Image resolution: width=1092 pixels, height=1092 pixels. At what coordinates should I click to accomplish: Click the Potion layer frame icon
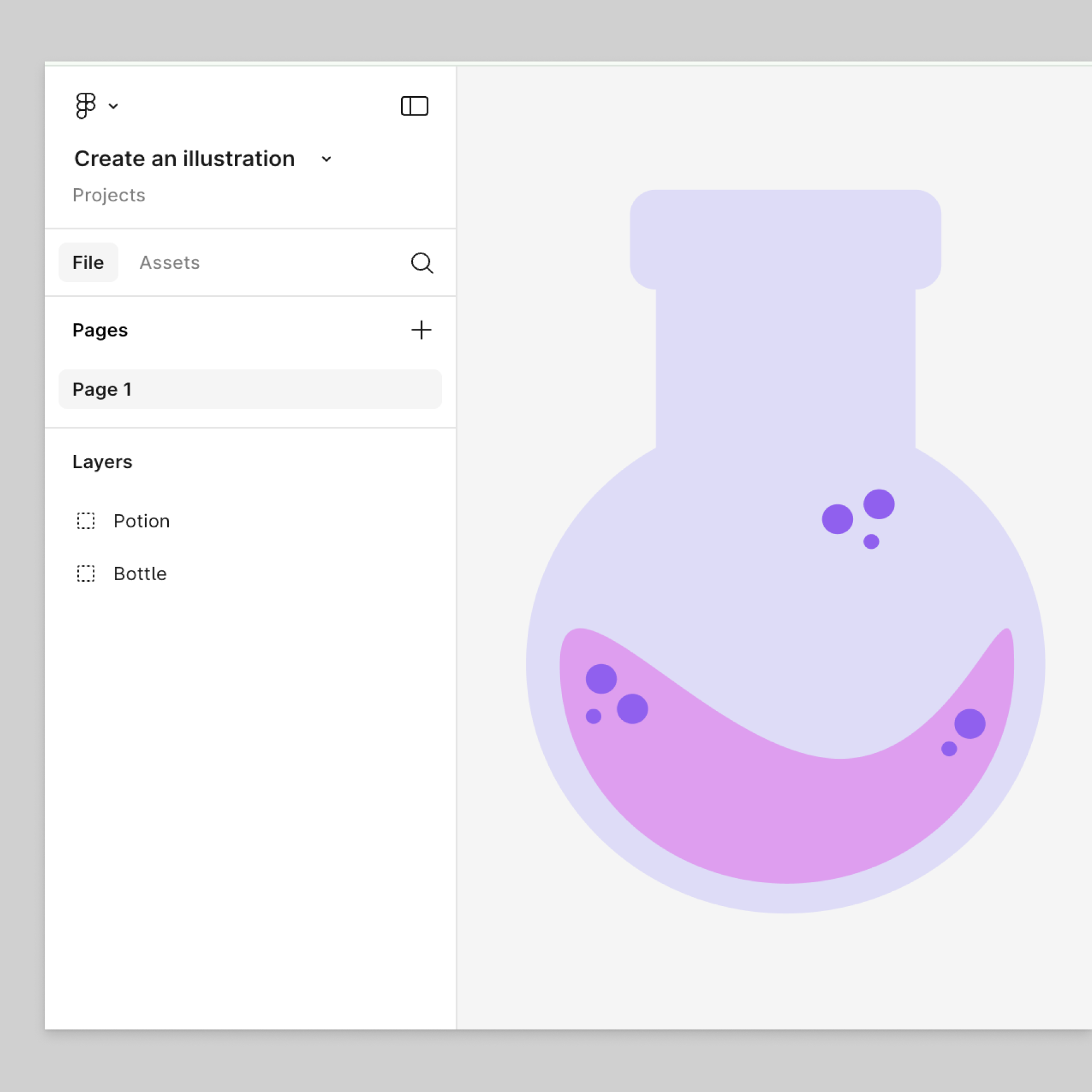point(86,521)
